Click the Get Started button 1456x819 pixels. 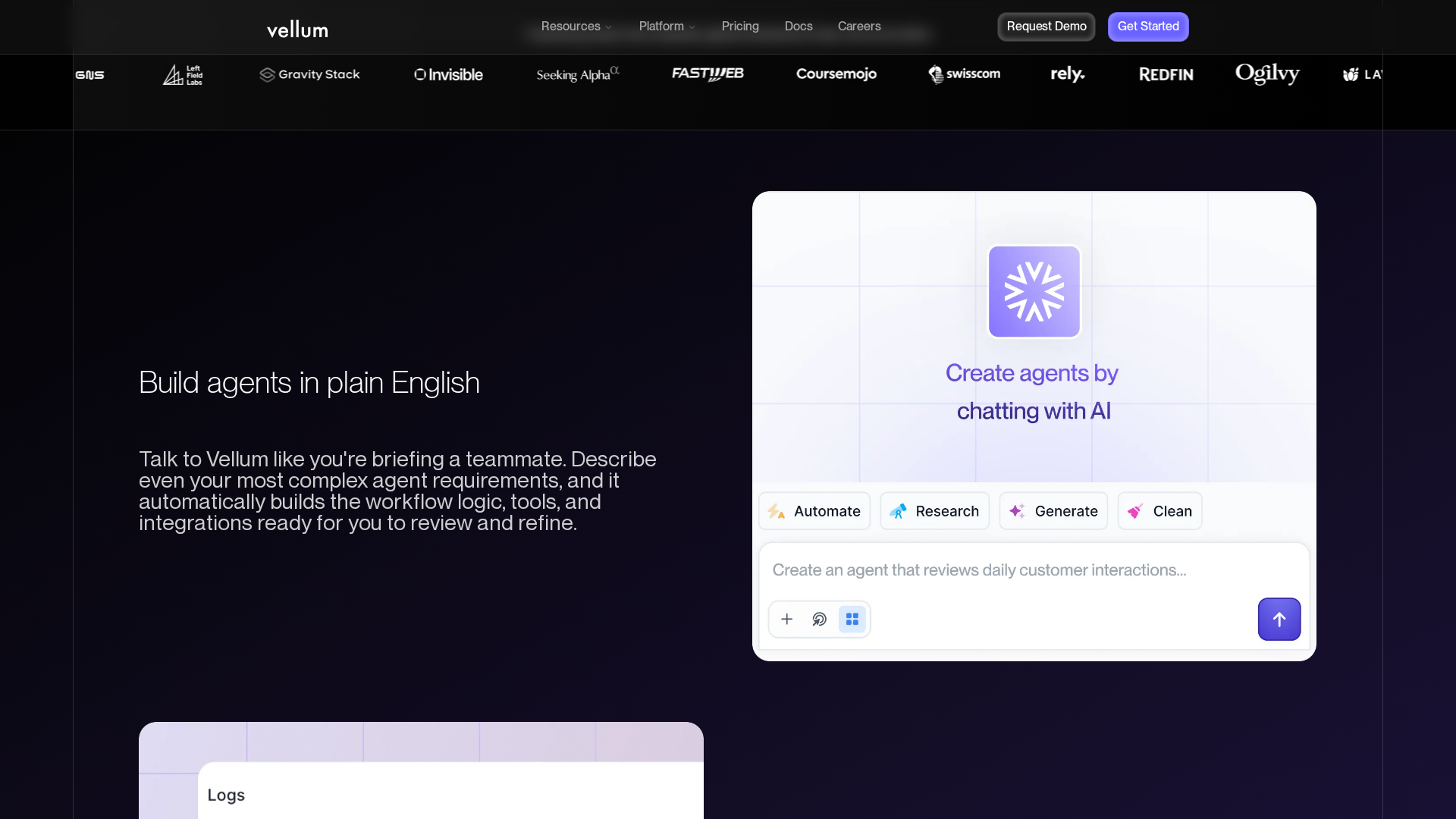pos(1148,27)
